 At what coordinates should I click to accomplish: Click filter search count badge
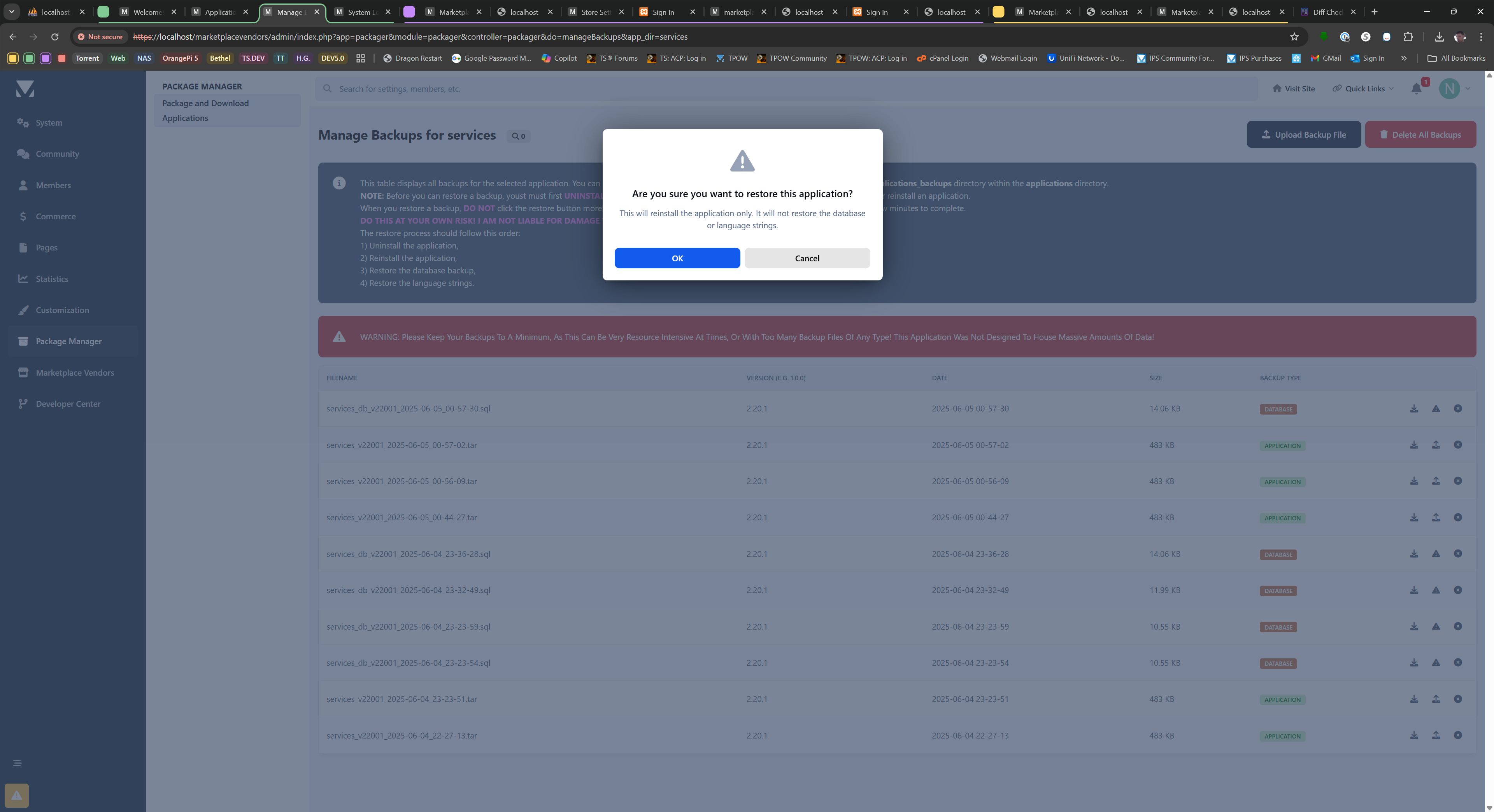pyautogui.click(x=518, y=136)
